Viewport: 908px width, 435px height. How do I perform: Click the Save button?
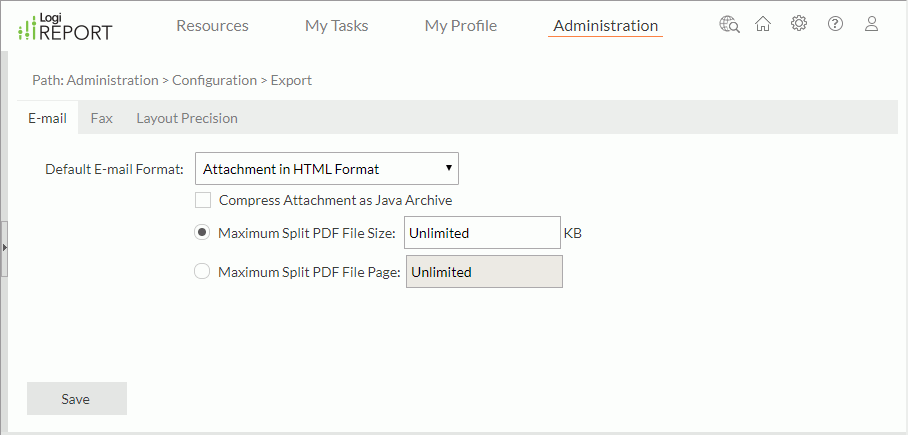coord(76,399)
